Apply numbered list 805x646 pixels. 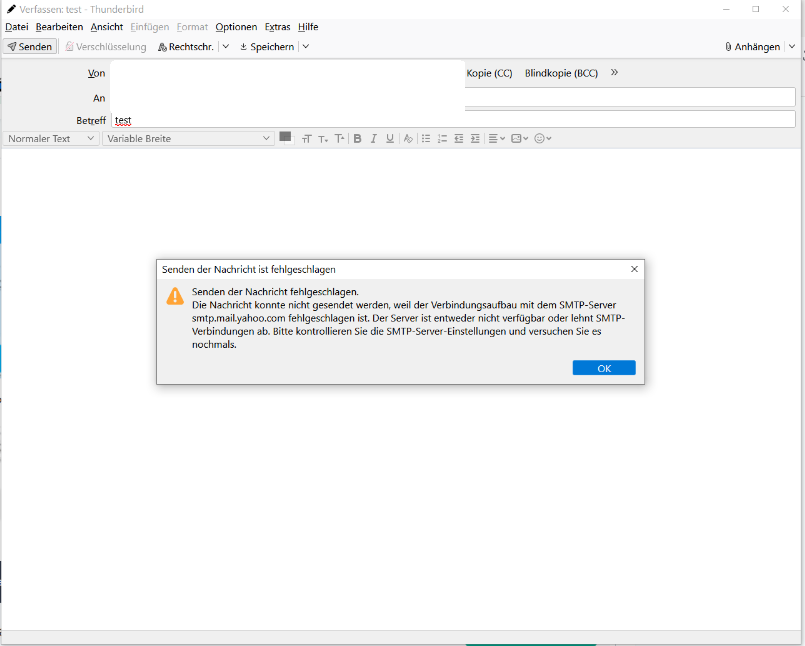(443, 139)
